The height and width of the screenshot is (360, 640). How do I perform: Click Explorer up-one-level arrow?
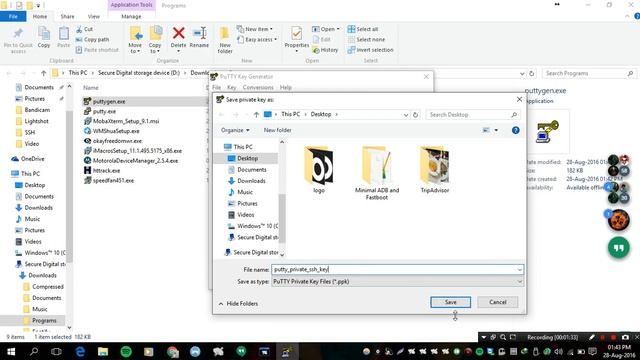[44, 73]
